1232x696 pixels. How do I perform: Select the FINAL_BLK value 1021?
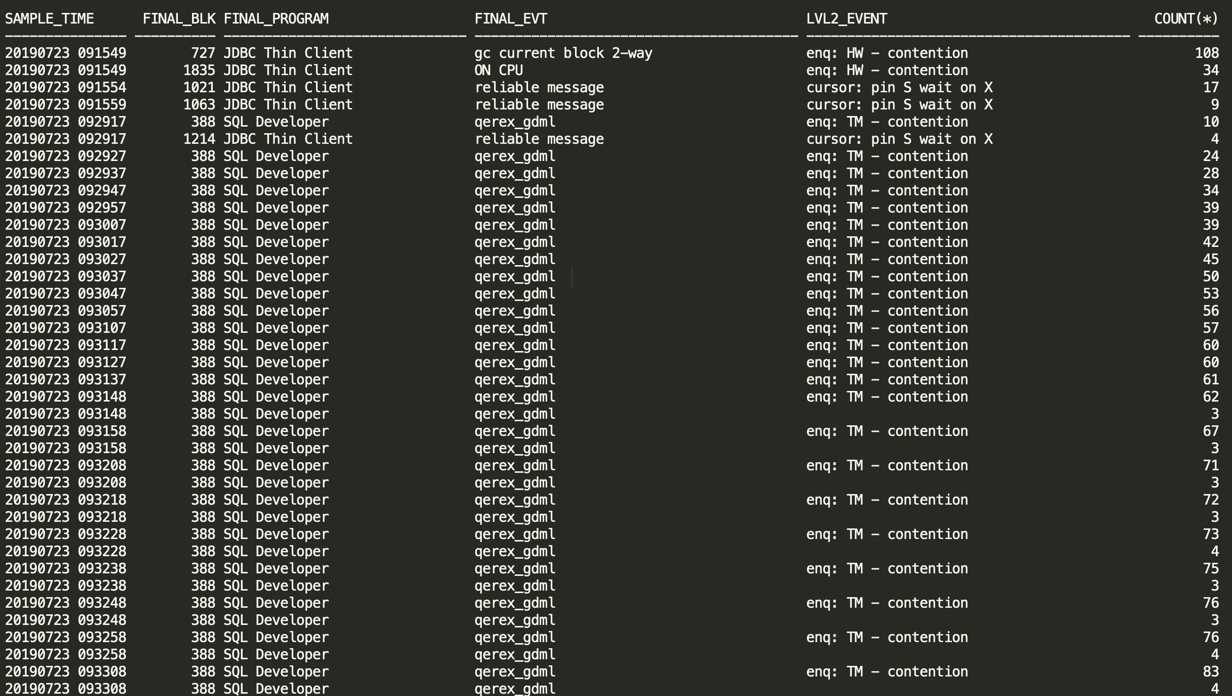point(199,87)
